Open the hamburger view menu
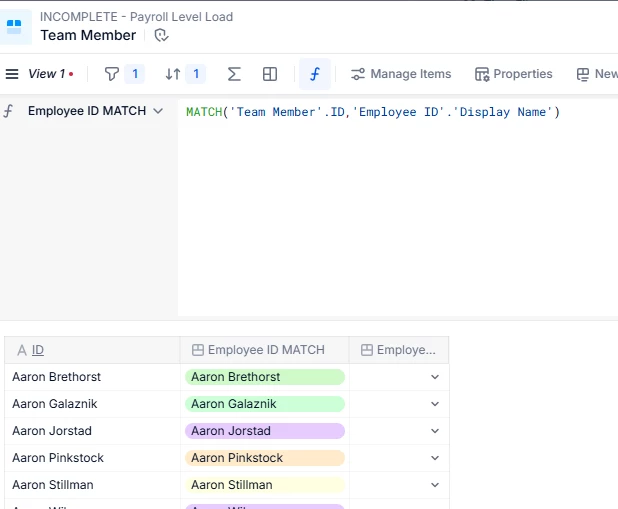618x509 pixels. click(x=12, y=74)
